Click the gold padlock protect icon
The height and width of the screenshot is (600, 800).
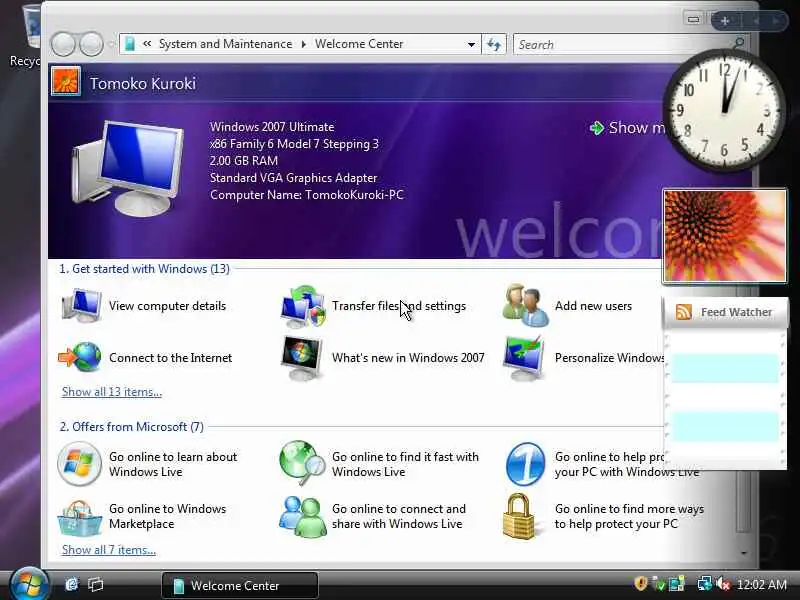519,516
